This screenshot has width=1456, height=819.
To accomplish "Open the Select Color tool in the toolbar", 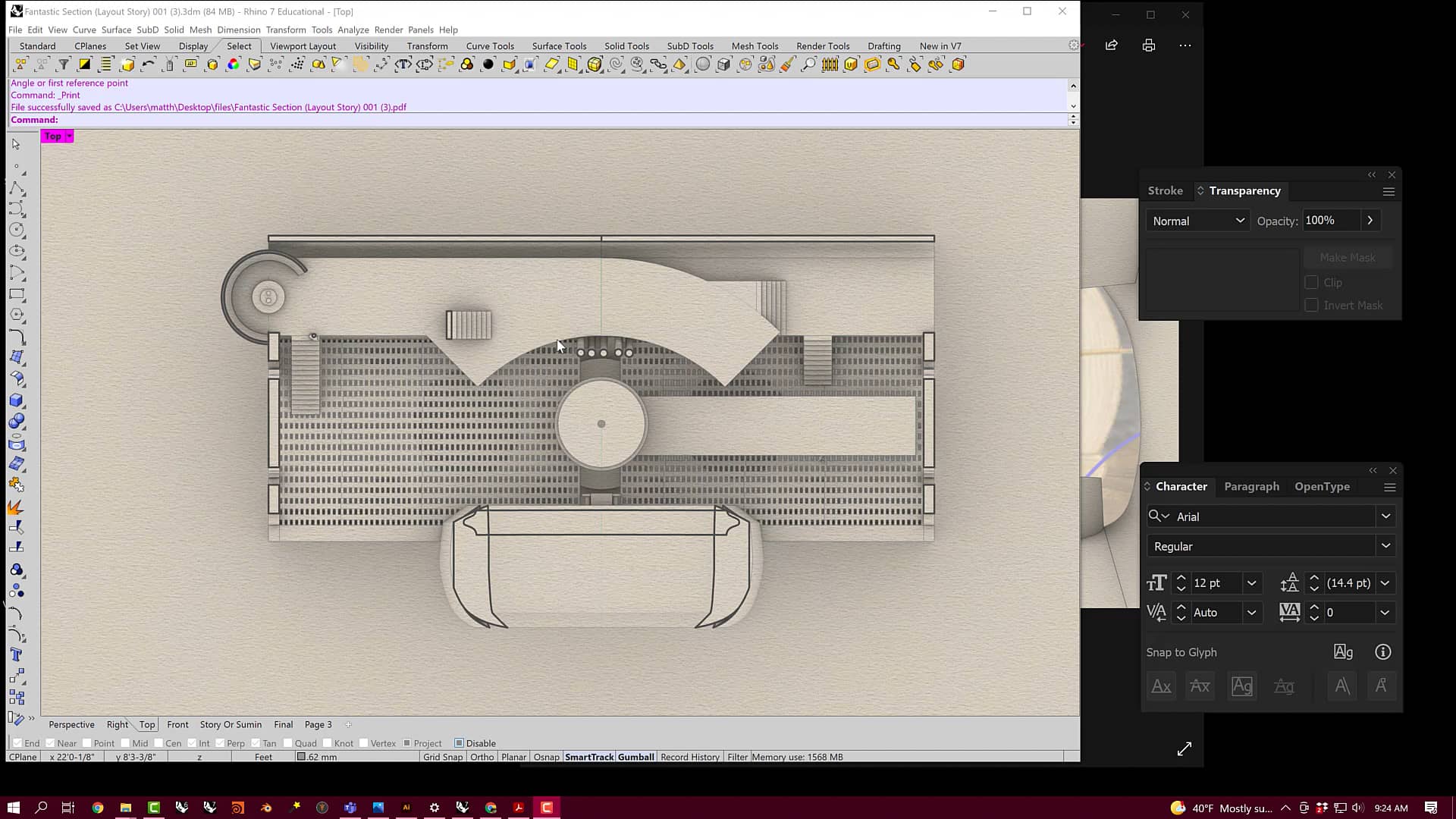I will (233, 65).
